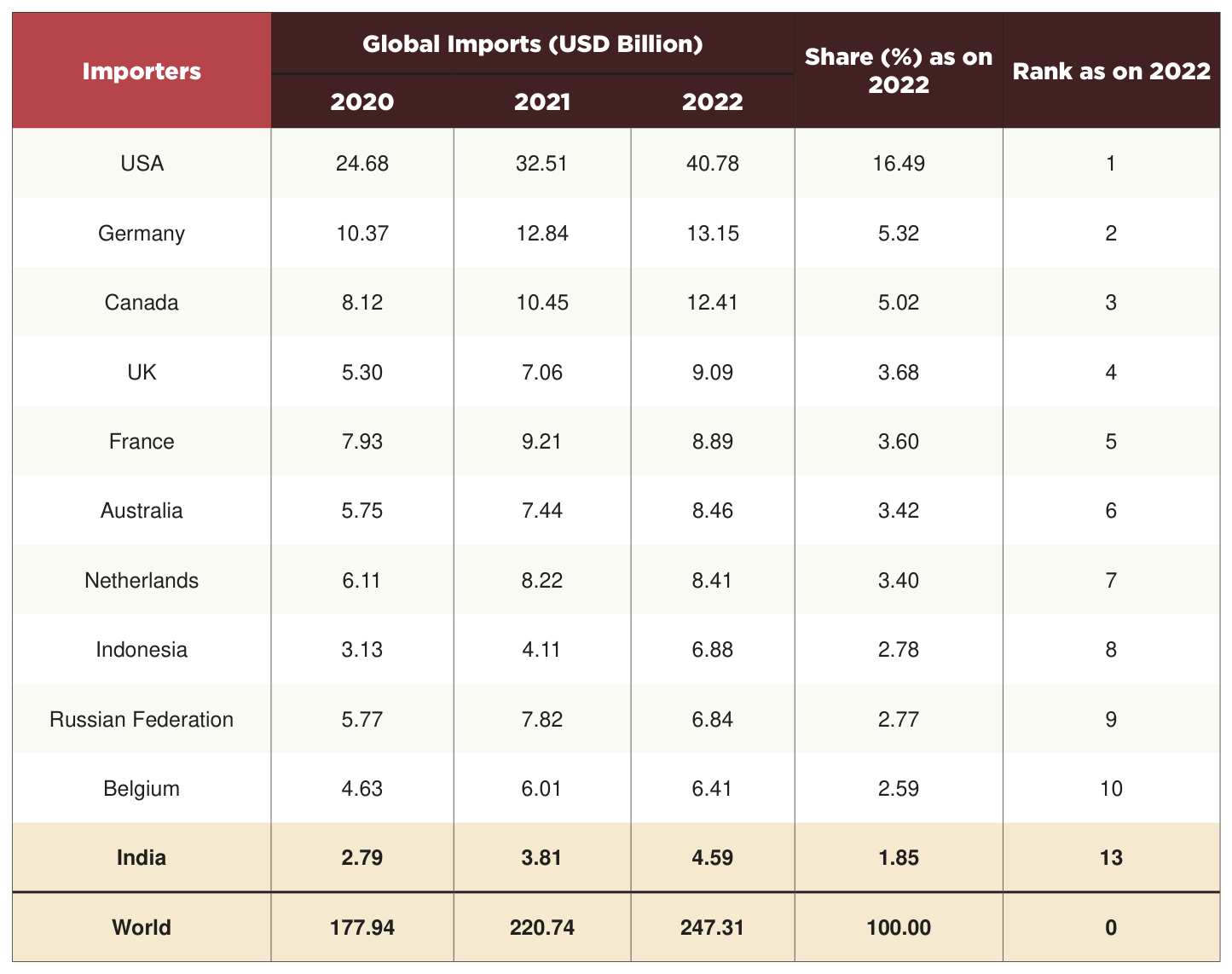The width and height of the screenshot is (1232, 974).
Task: Click India's 2022 value "4.59"
Action: (x=713, y=857)
